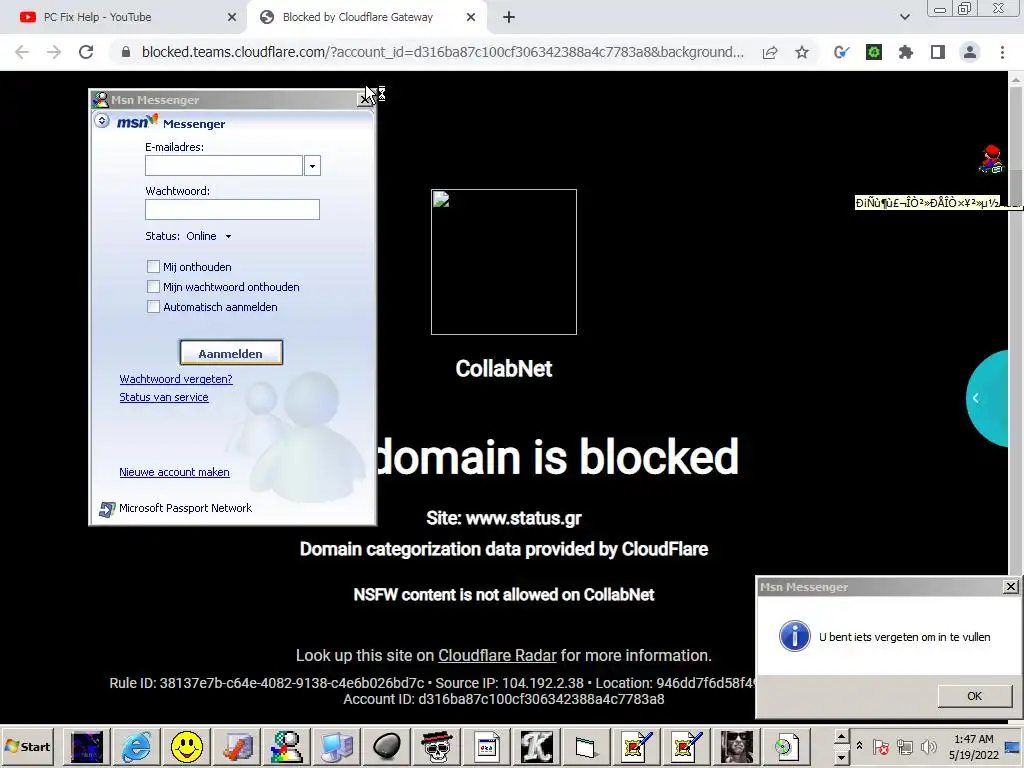Viewport: 1024px width, 768px height.
Task: Click the teal side arrow panel
Action: [987, 398]
